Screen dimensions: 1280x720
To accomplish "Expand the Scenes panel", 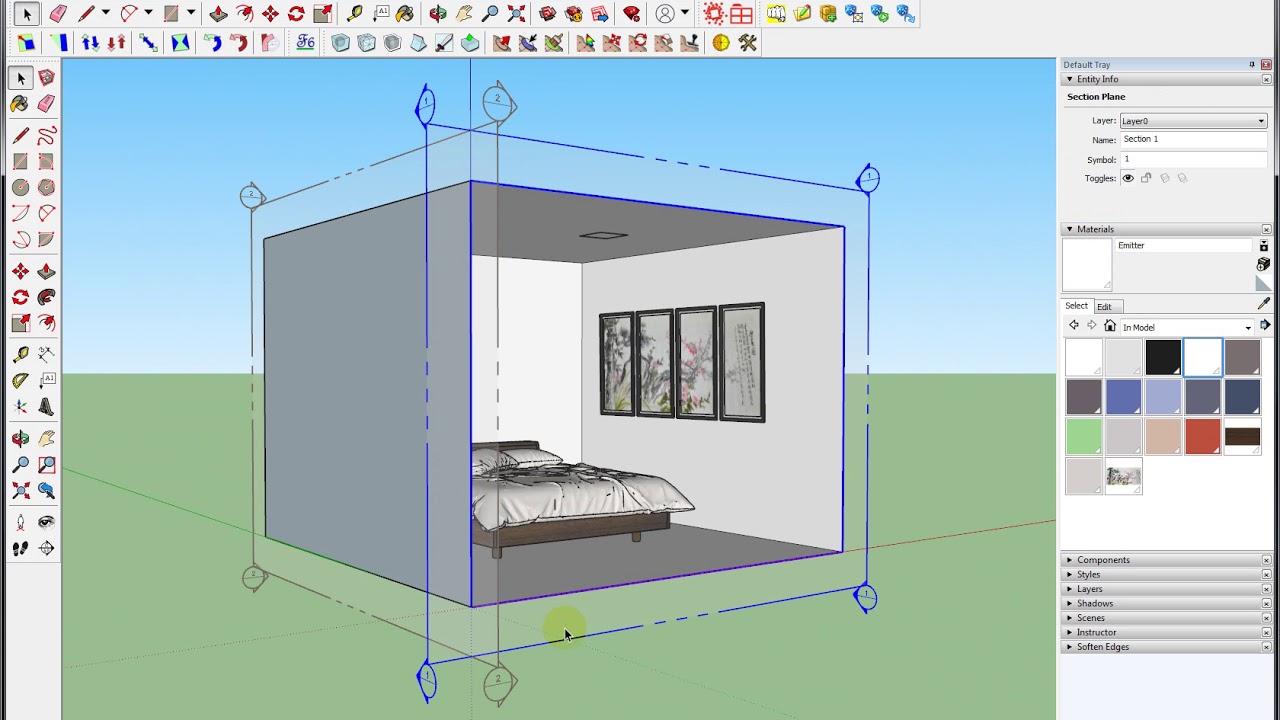I will 1069,618.
